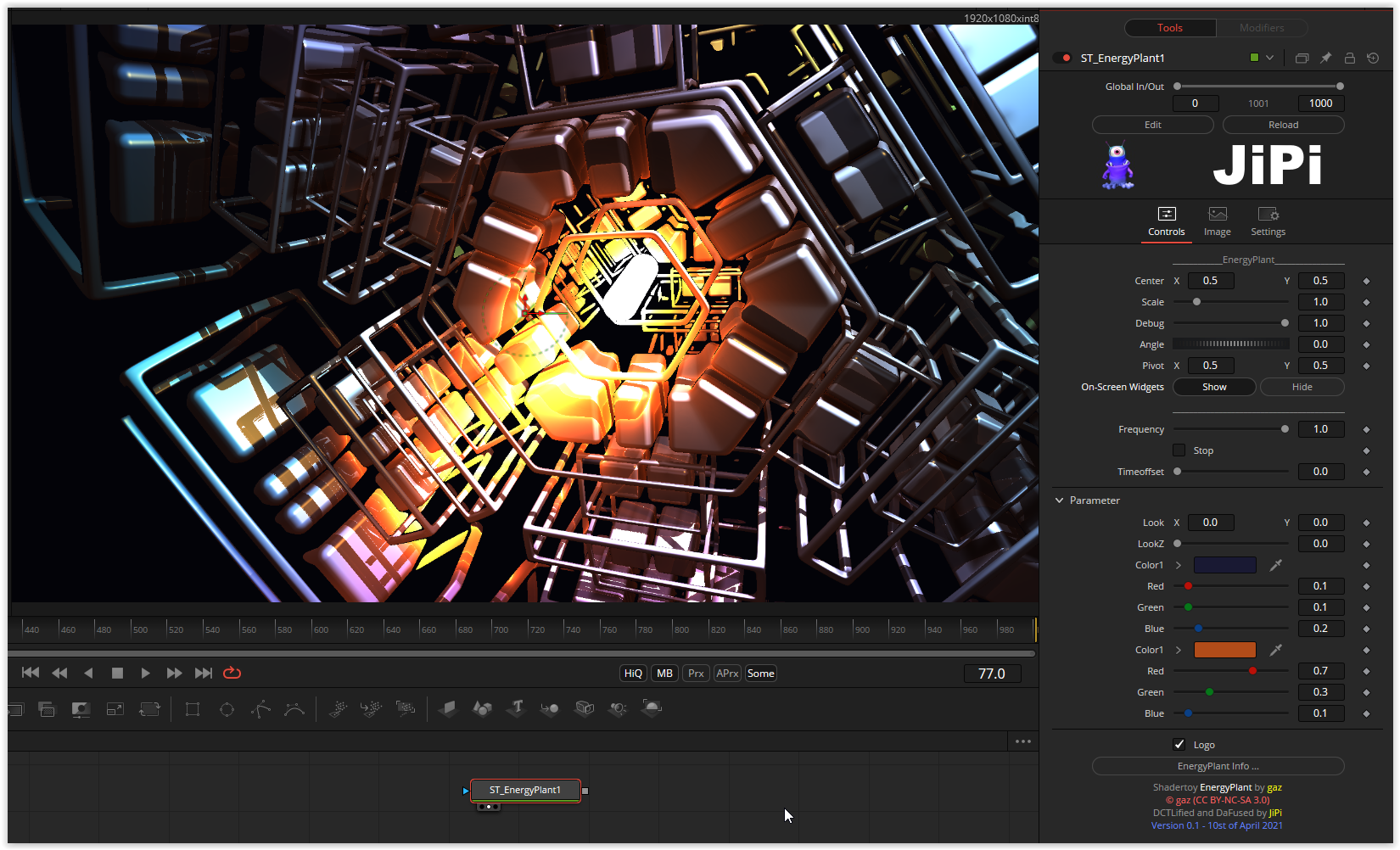Expand Color1 row with orange swatch
1400x850 pixels.
(1179, 650)
